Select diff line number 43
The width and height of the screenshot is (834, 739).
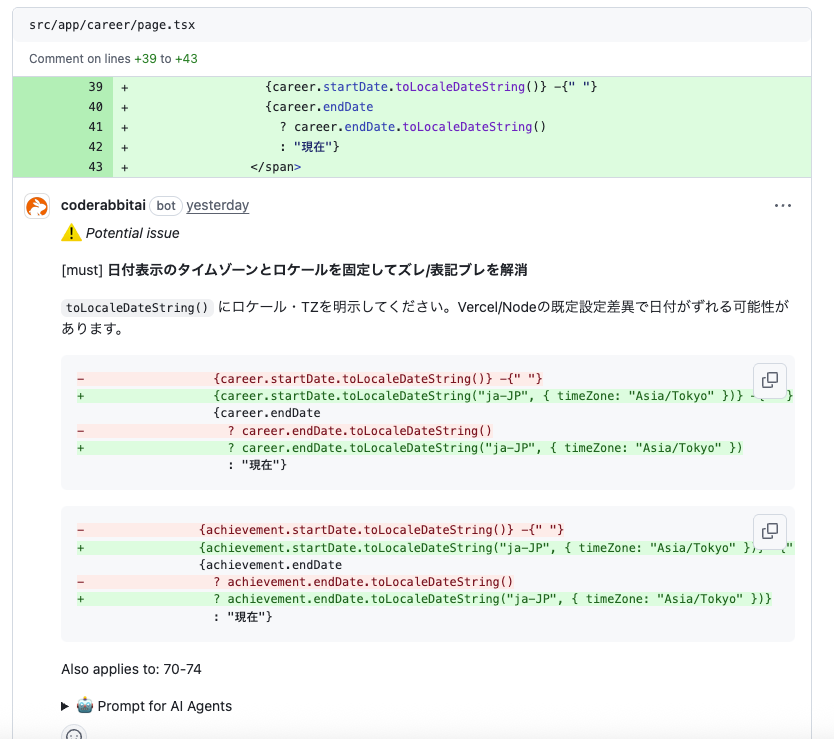tap(96, 167)
